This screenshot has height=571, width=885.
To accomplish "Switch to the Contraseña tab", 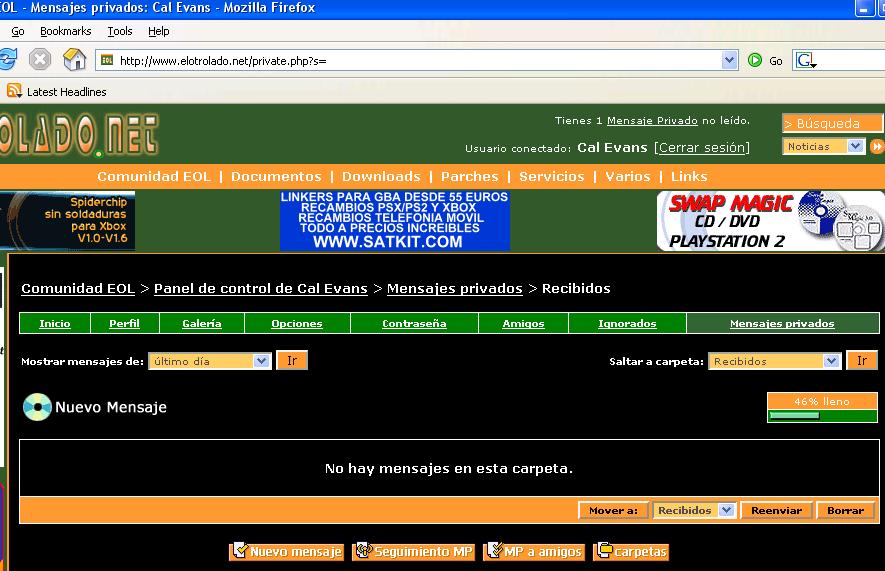I will coord(414,323).
